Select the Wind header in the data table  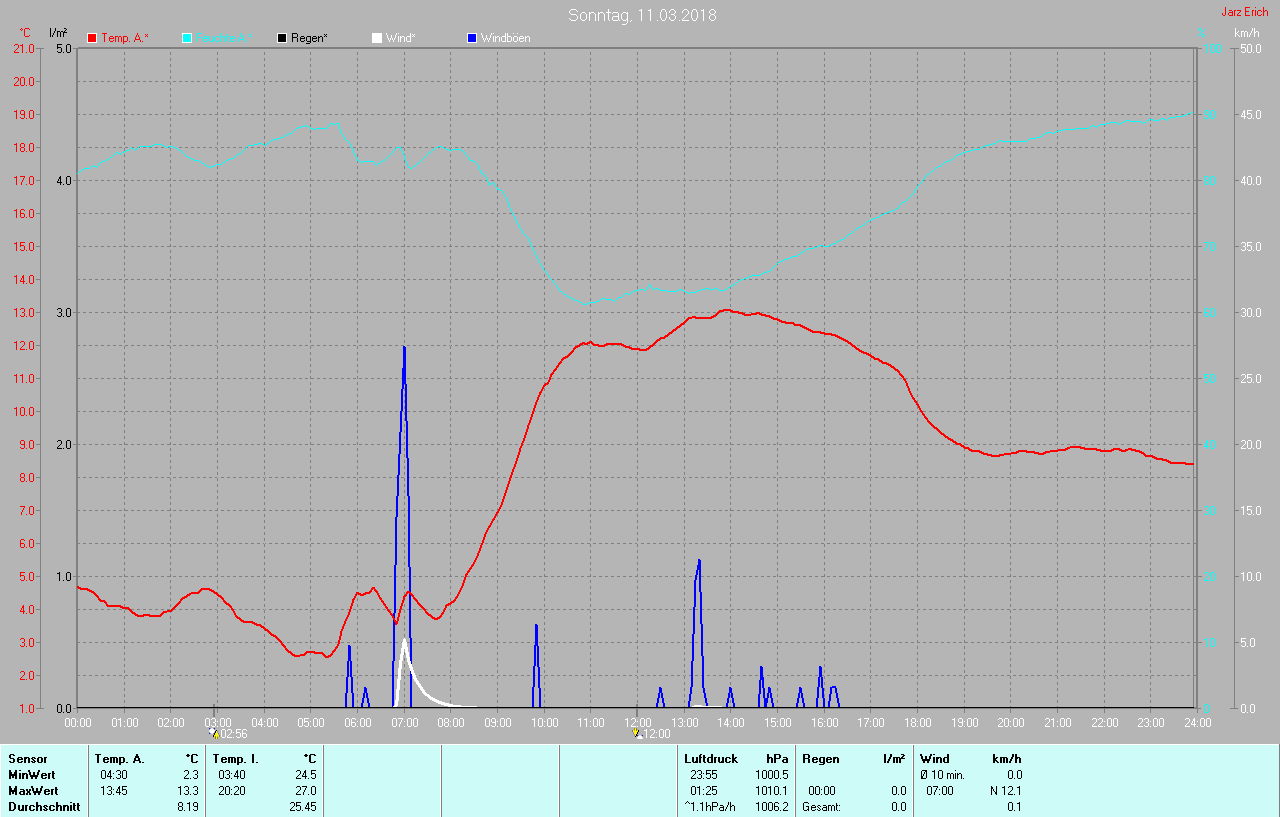(x=935, y=759)
